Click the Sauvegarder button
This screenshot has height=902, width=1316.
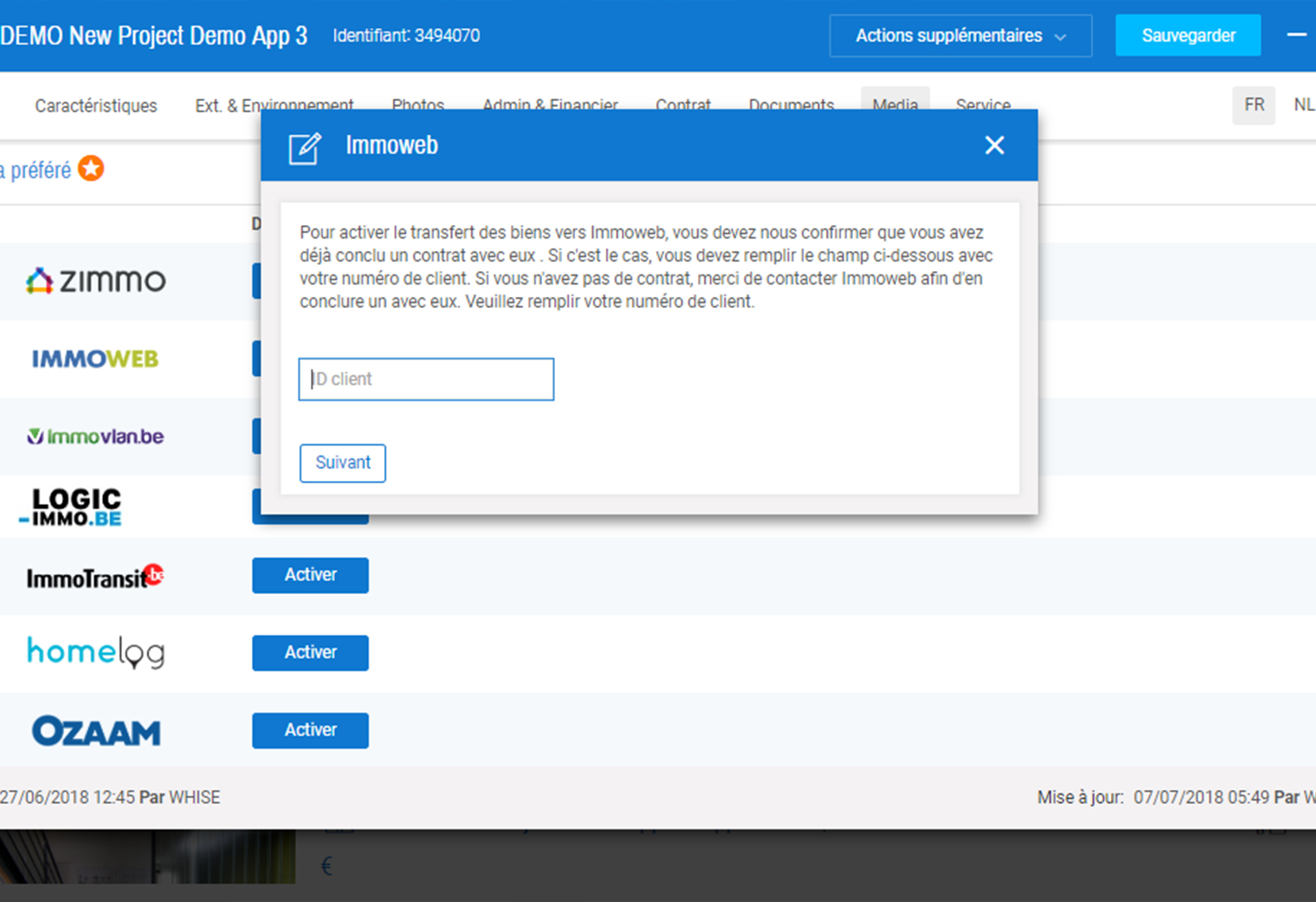[x=1188, y=36]
